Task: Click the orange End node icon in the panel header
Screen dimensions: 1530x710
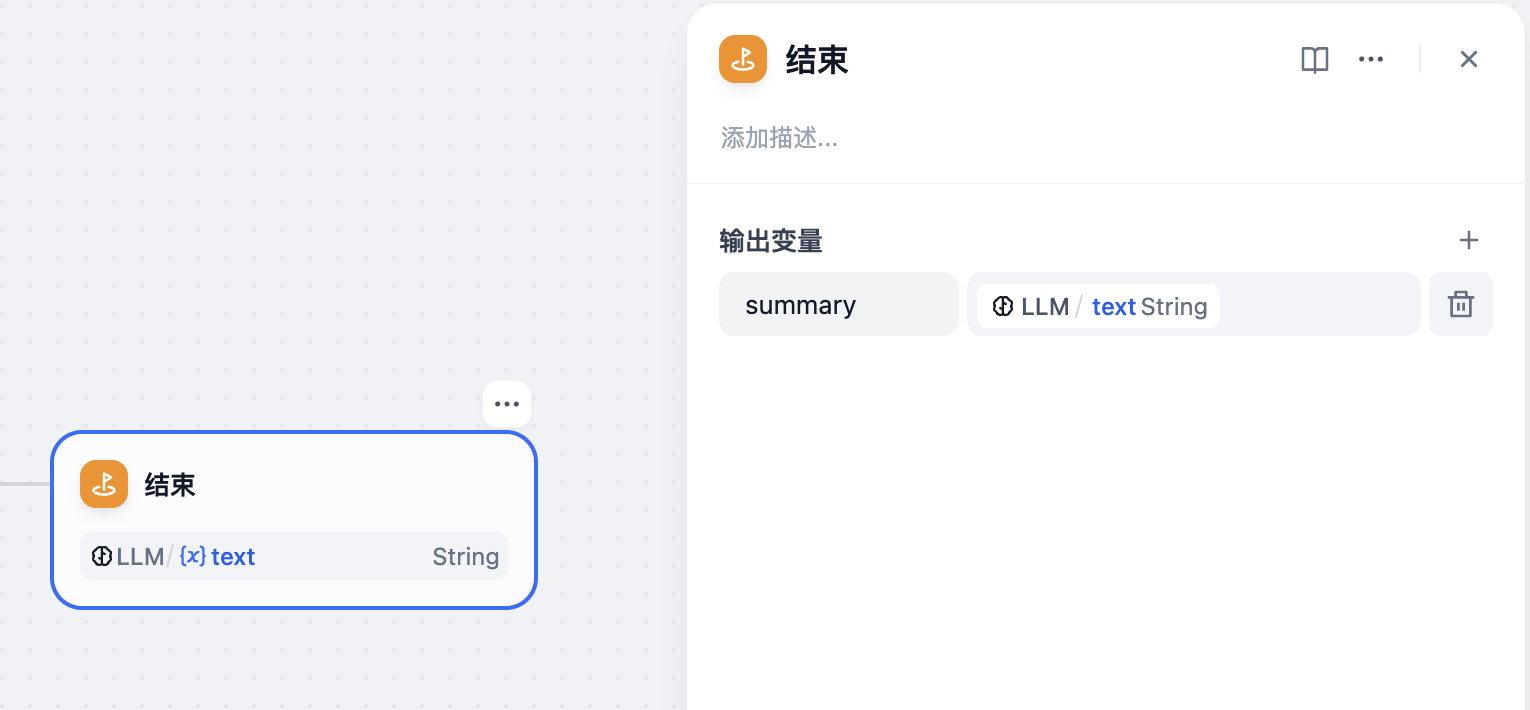Action: click(x=743, y=59)
